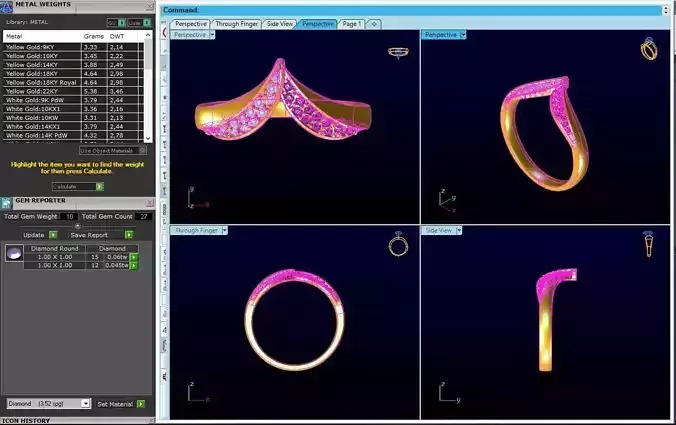This screenshot has height=425, width=676.
Task: Click the Grams column header
Action: pos(94,36)
